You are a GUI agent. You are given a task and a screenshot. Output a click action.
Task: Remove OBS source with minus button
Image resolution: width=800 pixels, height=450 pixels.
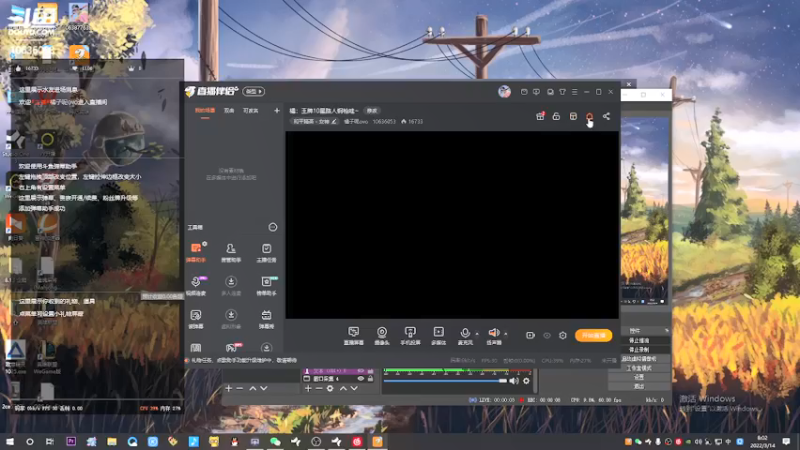319,389
